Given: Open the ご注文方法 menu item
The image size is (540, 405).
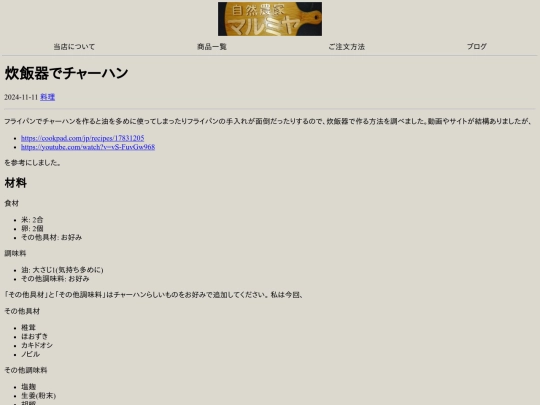Looking at the screenshot, I should click(x=346, y=46).
